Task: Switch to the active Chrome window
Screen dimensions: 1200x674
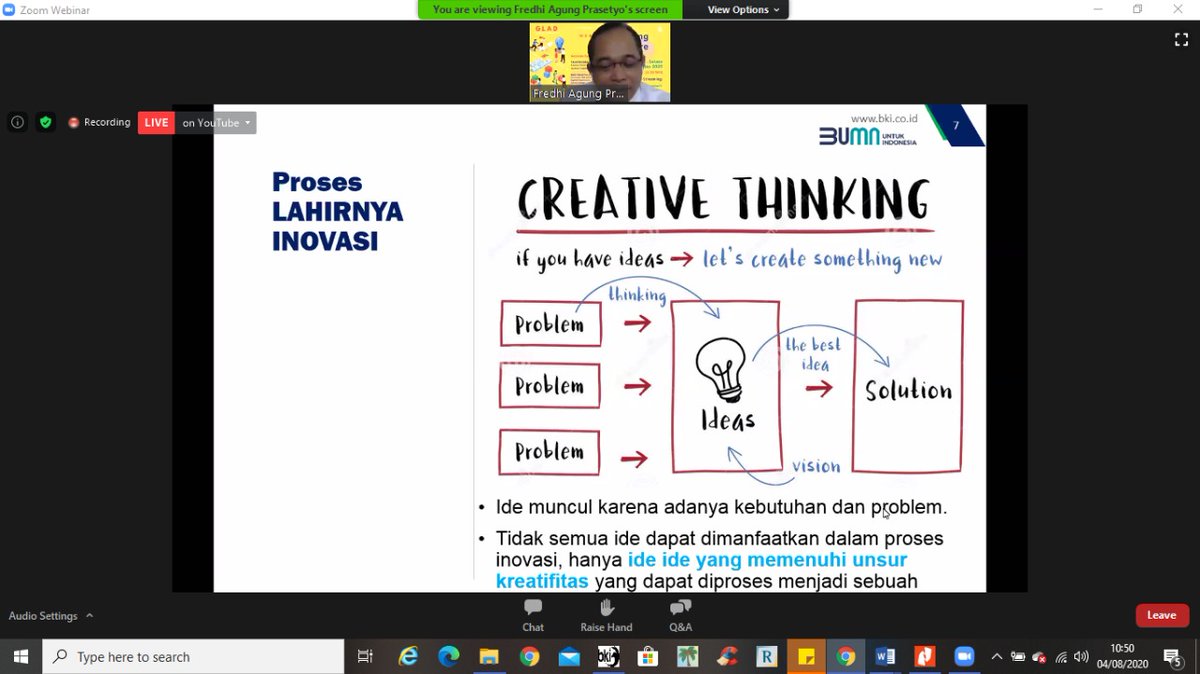Action: click(846, 656)
